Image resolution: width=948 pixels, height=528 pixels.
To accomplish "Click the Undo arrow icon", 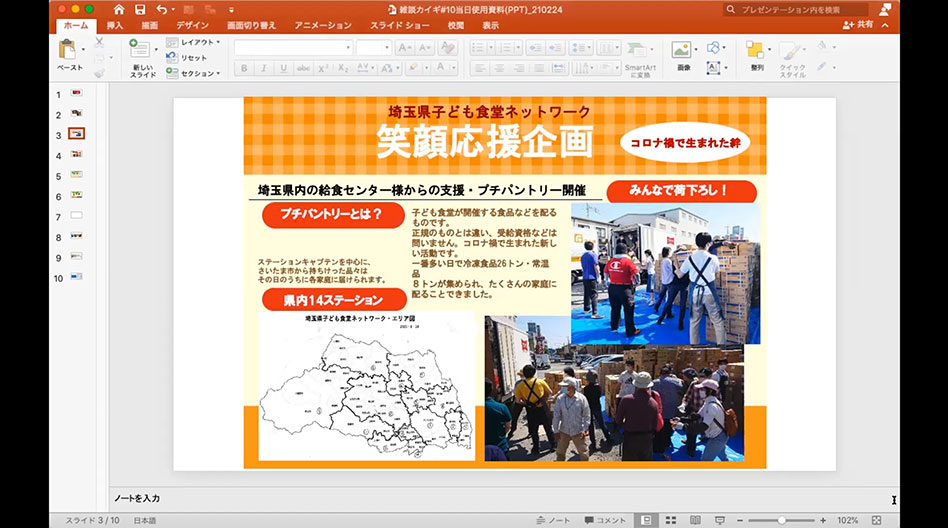I will tap(160, 9).
